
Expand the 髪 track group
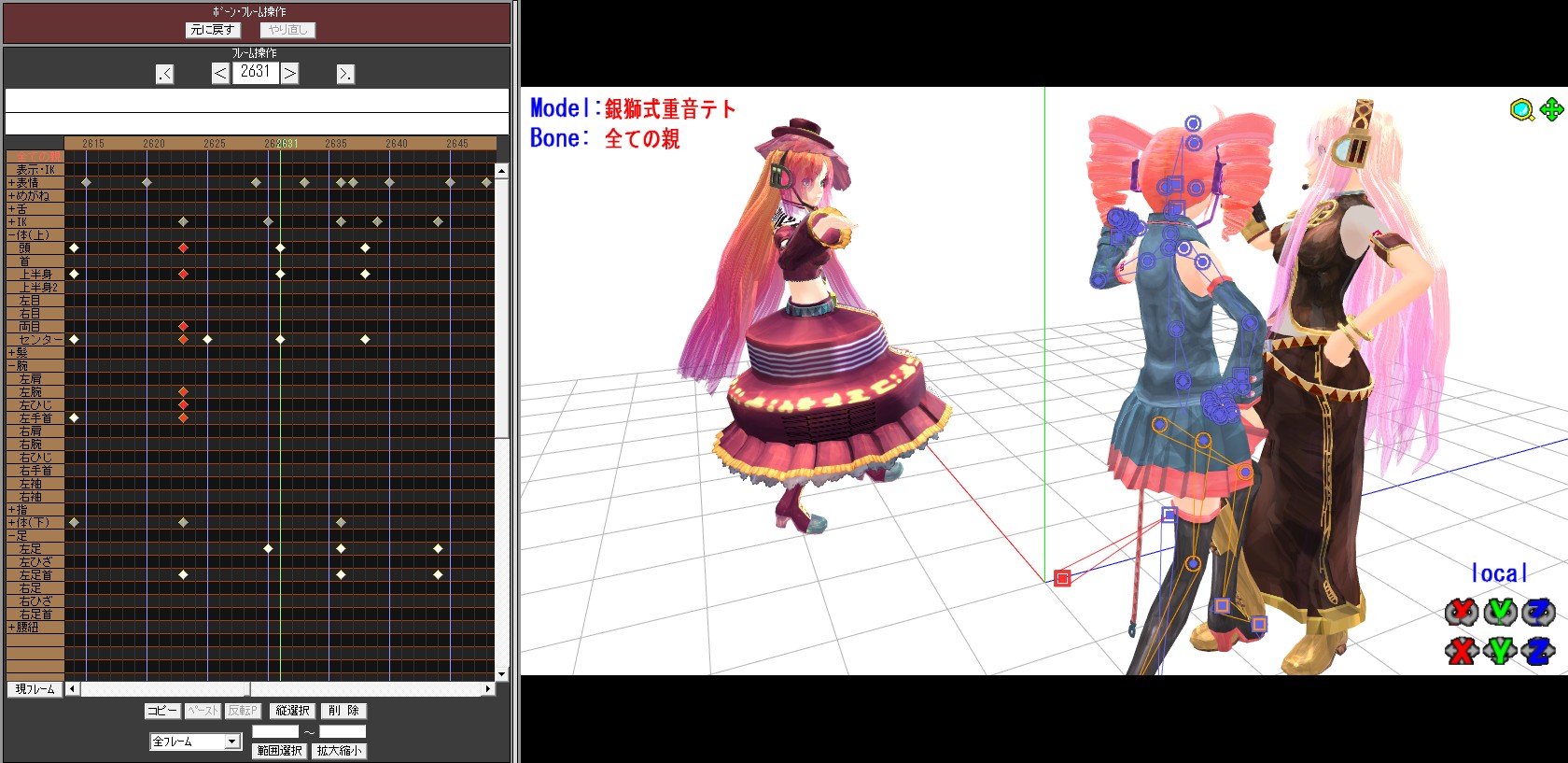(11, 353)
